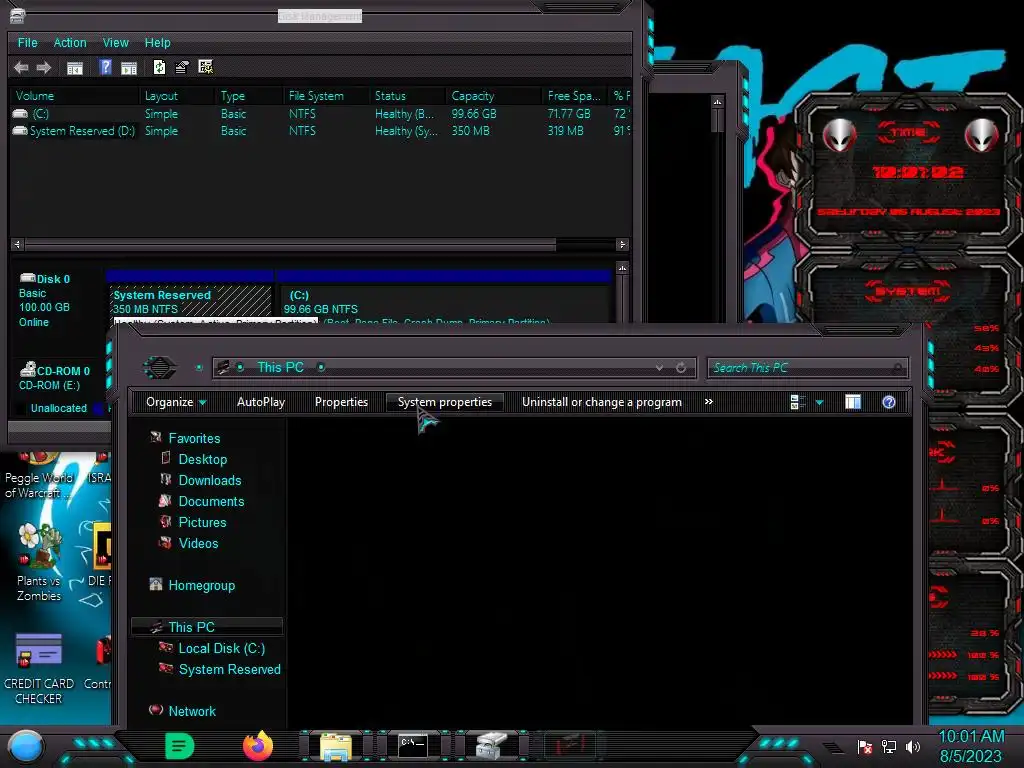
Task: Click Forward arrow in Disk Management toolbar
Action: 44,67
